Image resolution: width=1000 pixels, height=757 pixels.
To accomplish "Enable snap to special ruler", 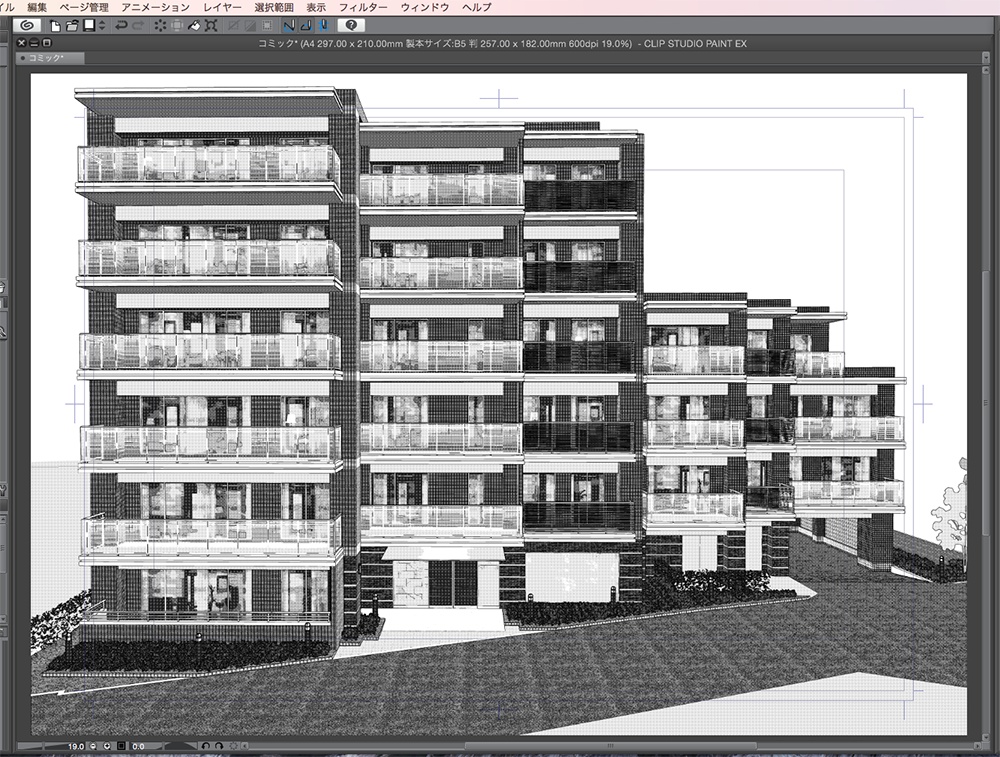I will coord(305,26).
